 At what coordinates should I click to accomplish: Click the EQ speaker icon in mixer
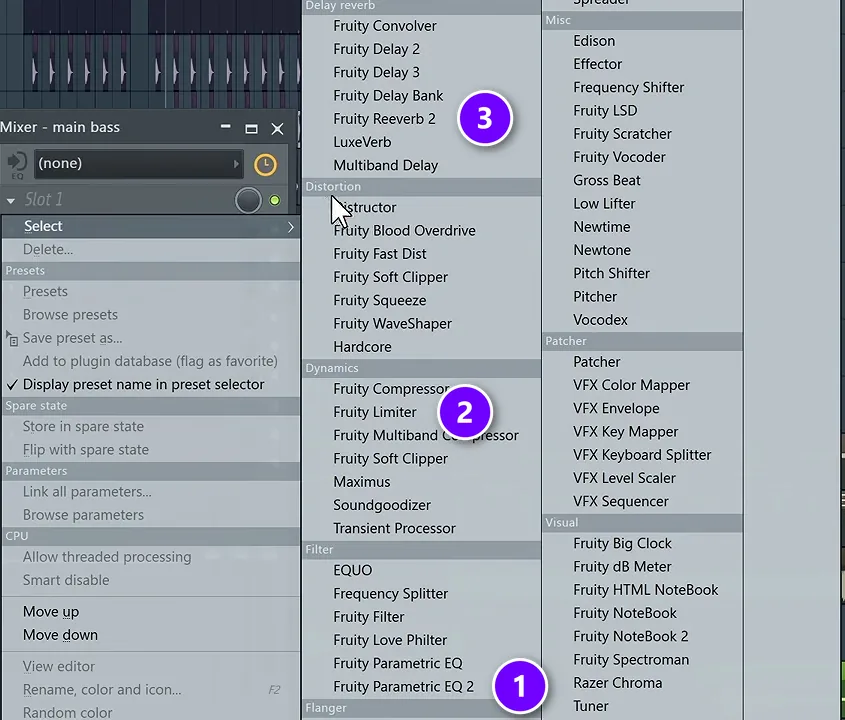coord(17,164)
